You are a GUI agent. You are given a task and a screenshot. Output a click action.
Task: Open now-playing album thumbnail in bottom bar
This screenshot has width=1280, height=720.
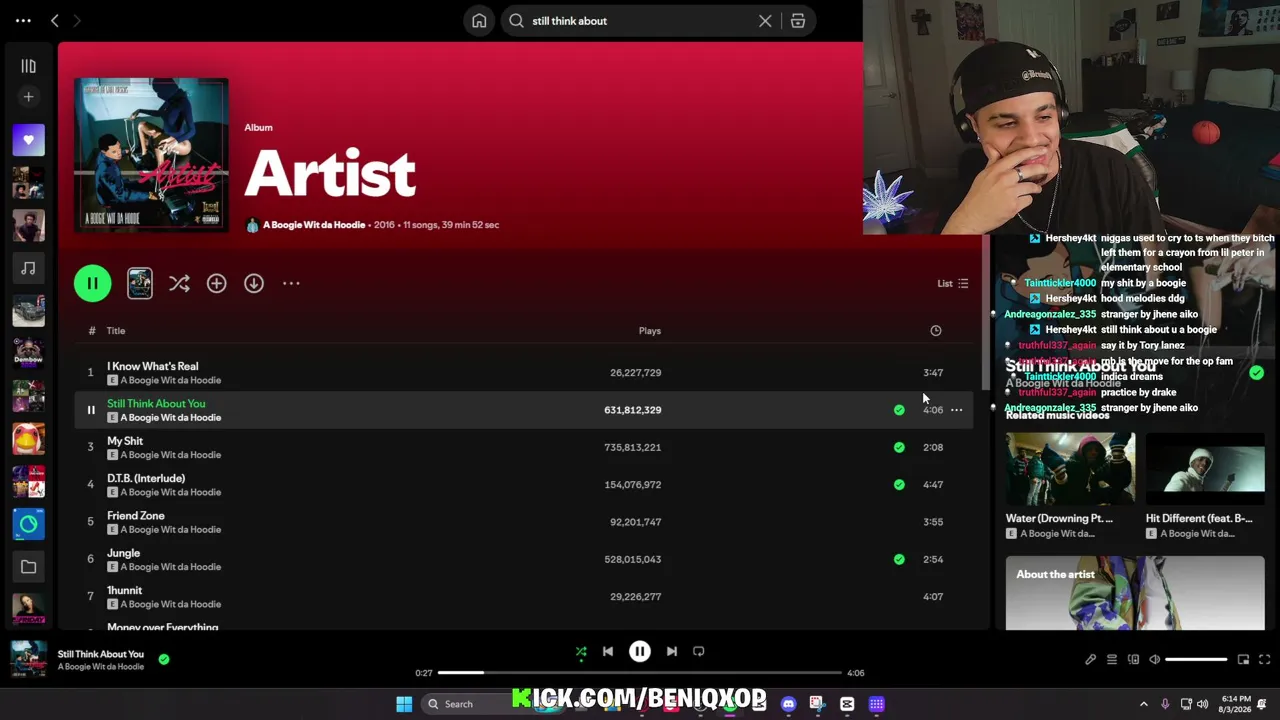tap(28, 659)
